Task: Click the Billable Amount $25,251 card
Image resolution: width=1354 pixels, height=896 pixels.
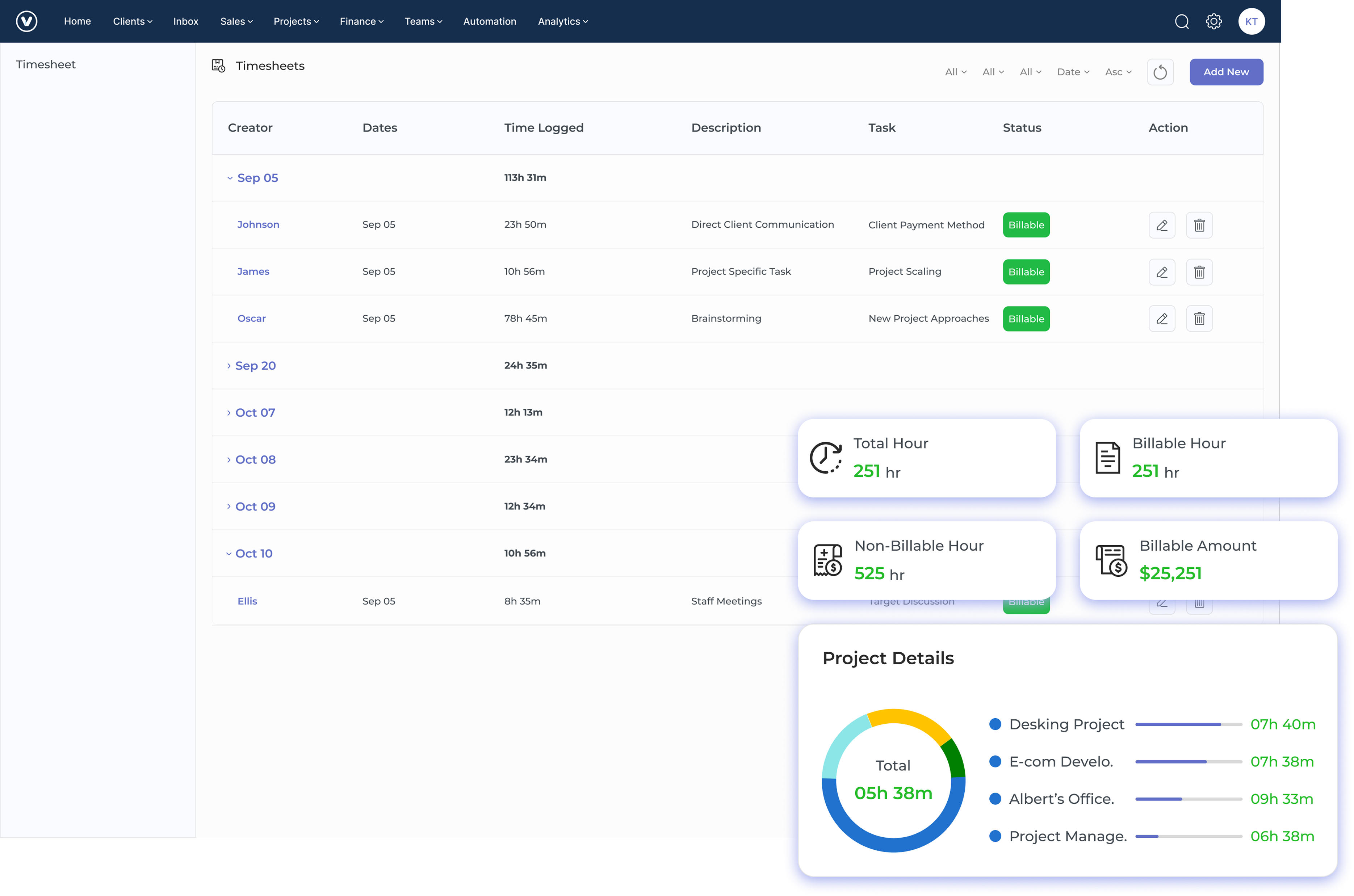Action: click(1208, 560)
